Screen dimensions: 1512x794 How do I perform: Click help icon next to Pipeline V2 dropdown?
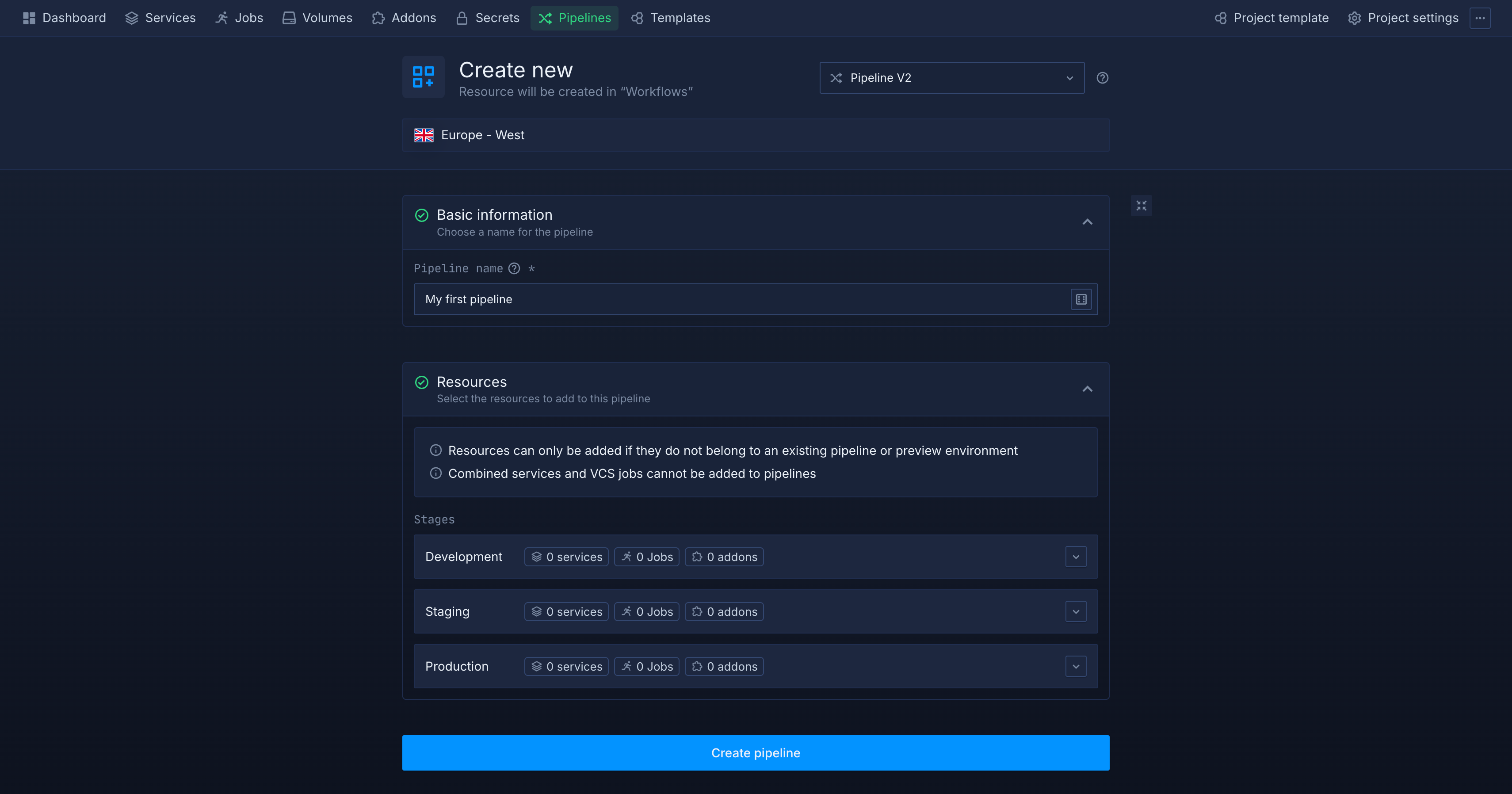pyautogui.click(x=1102, y=78)
